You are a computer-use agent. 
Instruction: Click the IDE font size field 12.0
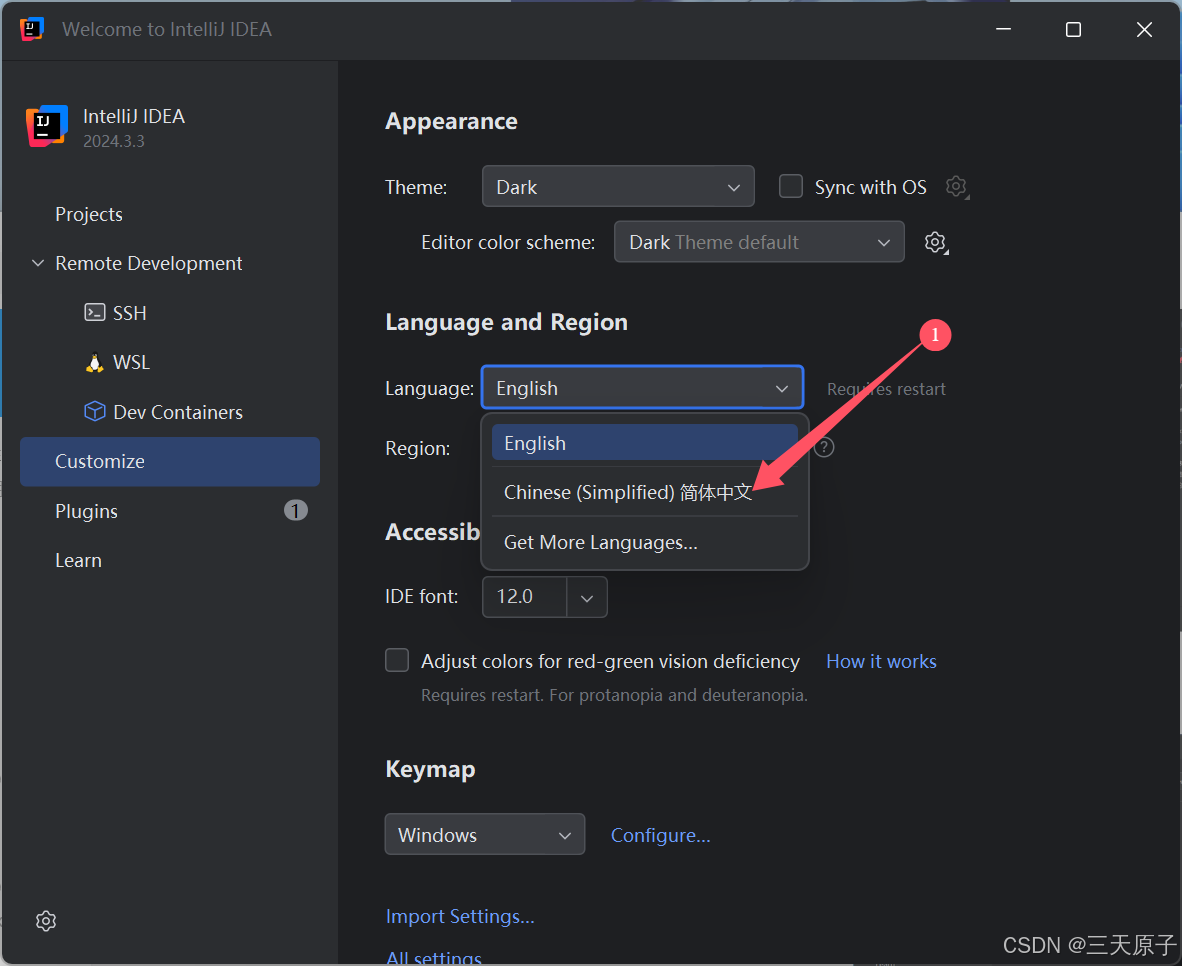[x=525, y=597]
